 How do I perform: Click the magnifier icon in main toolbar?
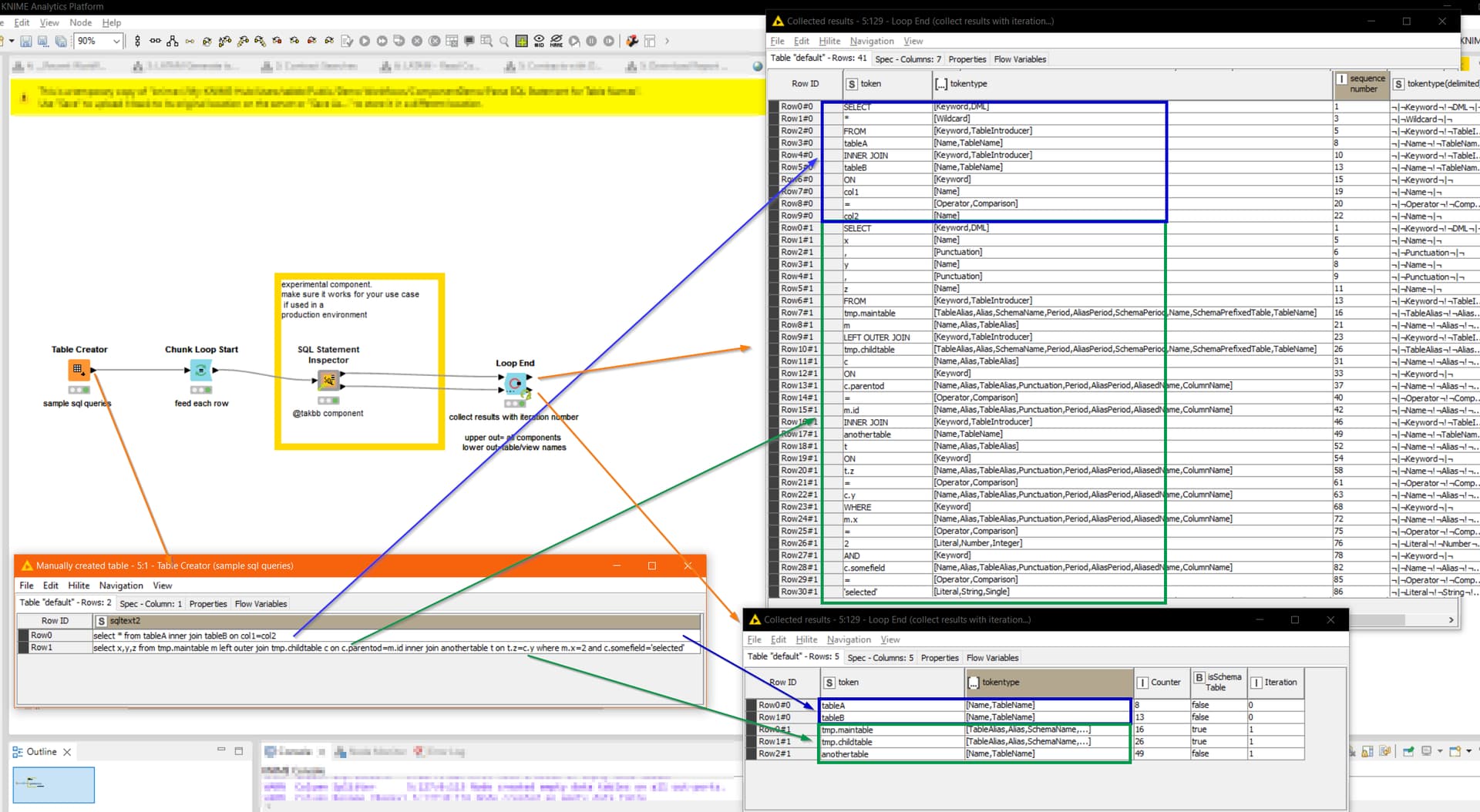click(x=504, y=41)
